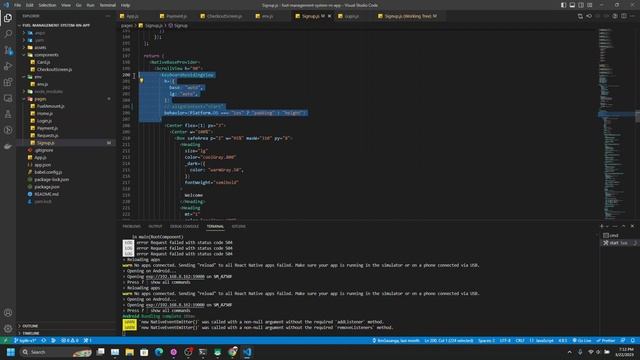Switch to the Output panel tab
The width and height of the screenshot is (640, 360).
click(155, 227)
